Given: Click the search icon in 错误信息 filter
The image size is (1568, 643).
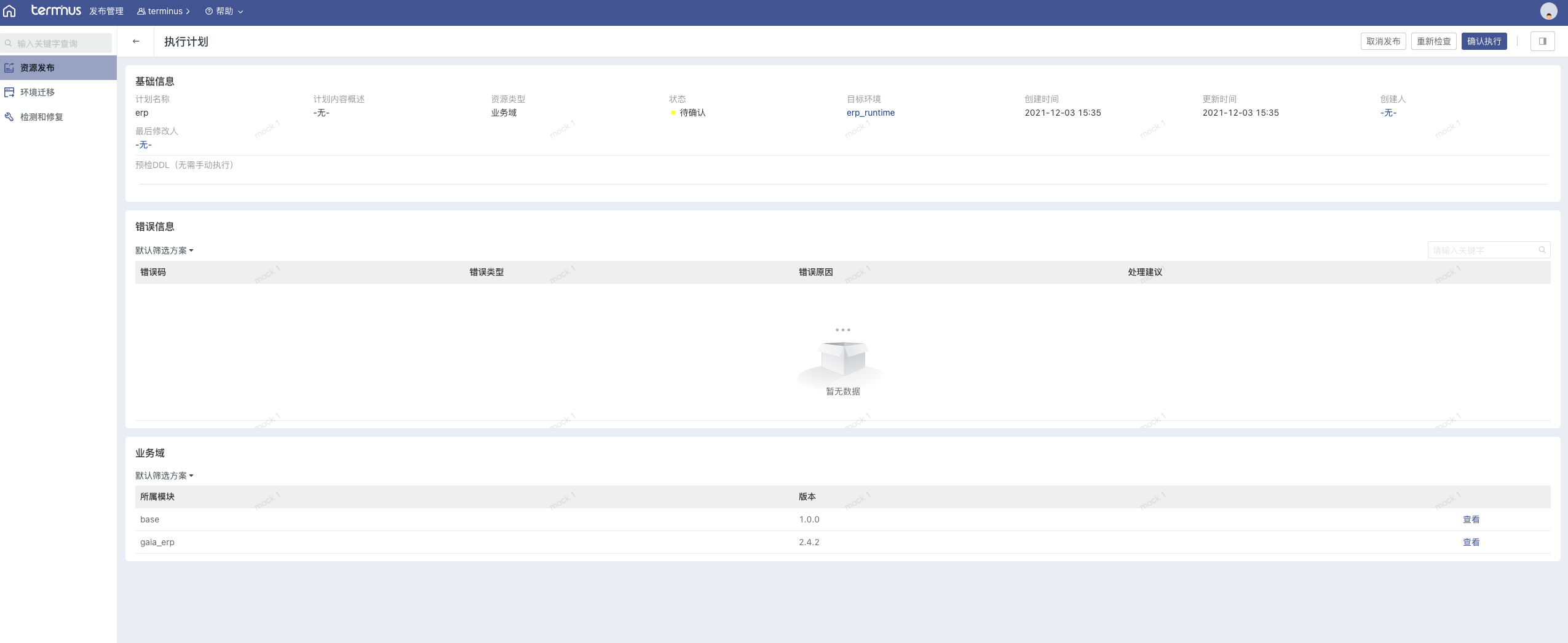Looking at the screenshot, I should point(1542,250).
